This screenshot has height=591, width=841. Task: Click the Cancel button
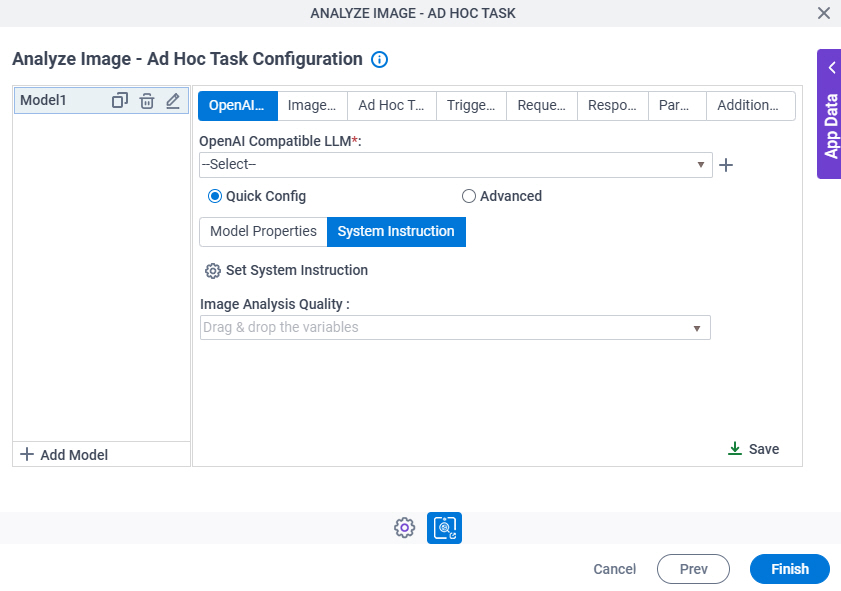(x=615, y=569)
